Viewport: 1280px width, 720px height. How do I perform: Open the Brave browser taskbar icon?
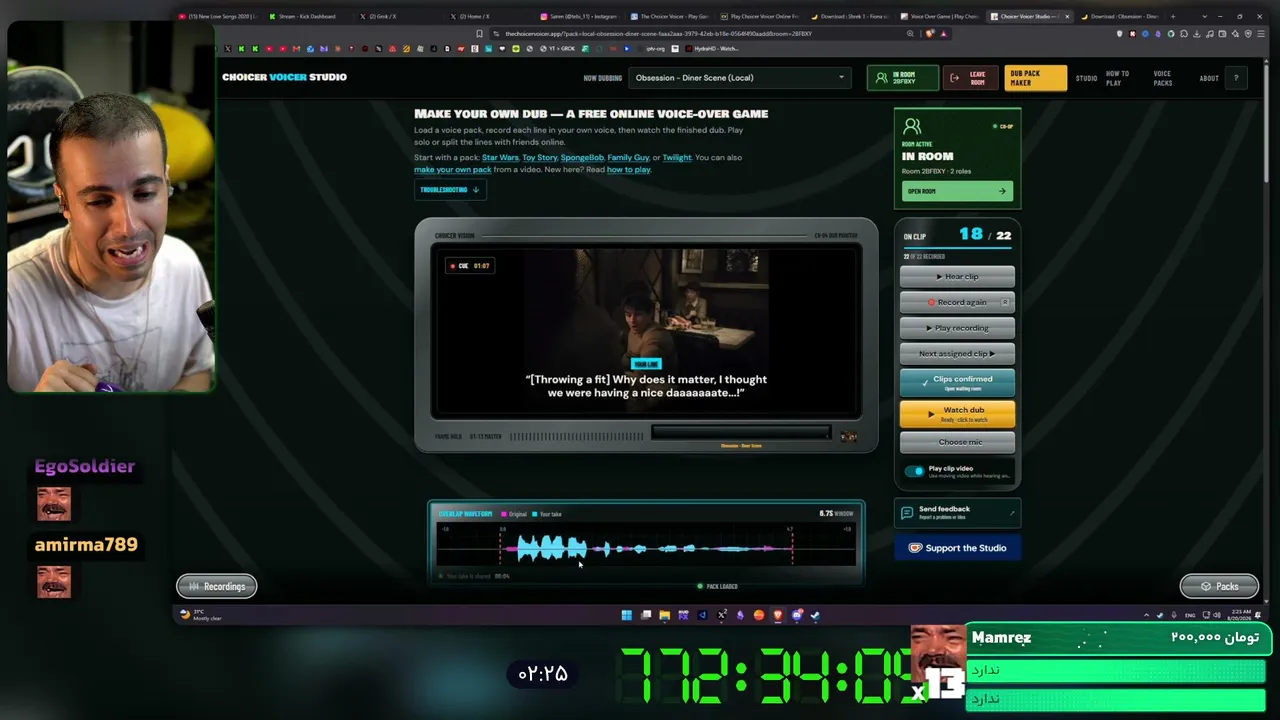click(x=777, y=615)
